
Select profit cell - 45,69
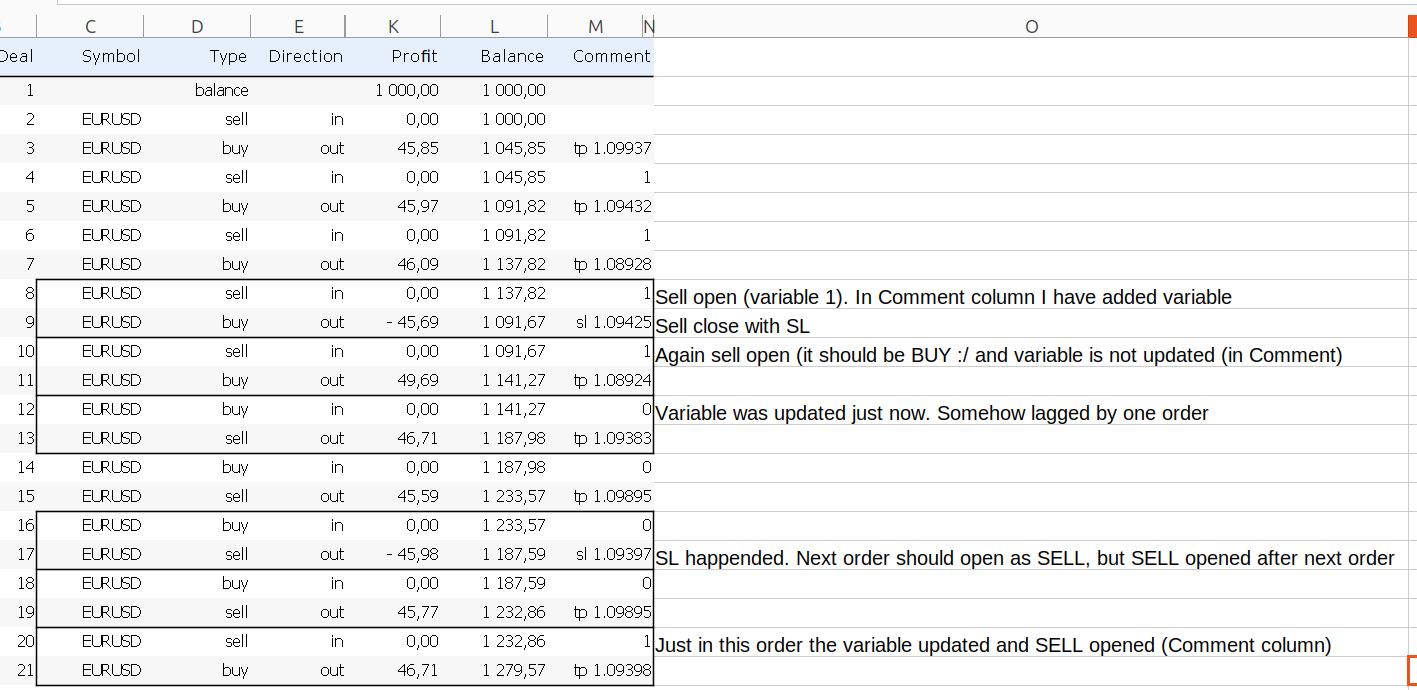(x=413, y=322)
